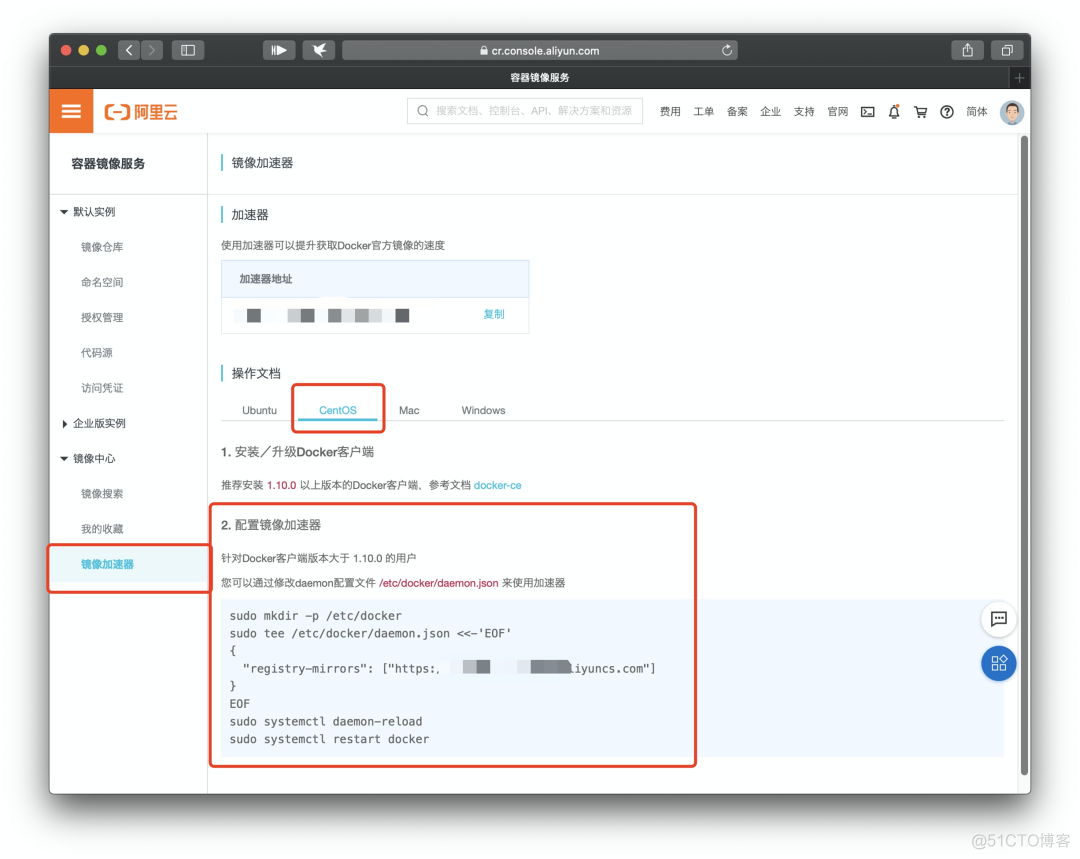
Task: Click the Safari share icon
Action: pyautogui.click(x=966, y=50)
